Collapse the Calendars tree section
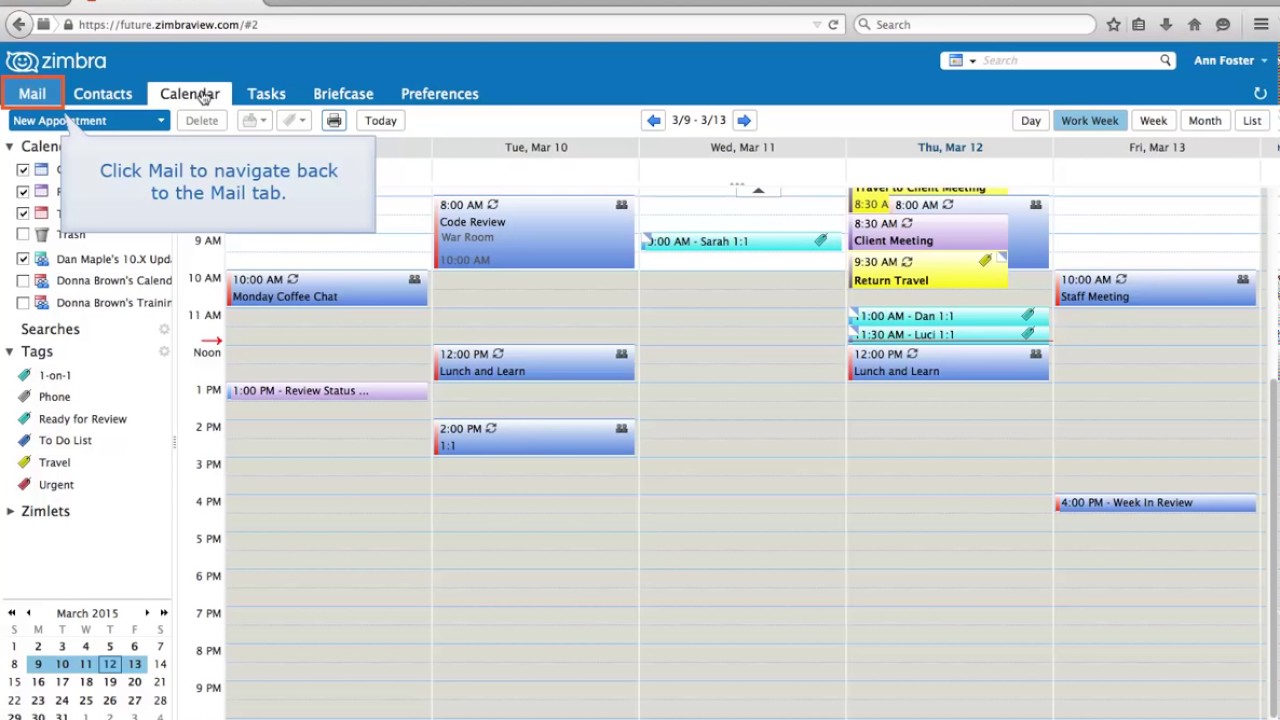 coord(9,147)
